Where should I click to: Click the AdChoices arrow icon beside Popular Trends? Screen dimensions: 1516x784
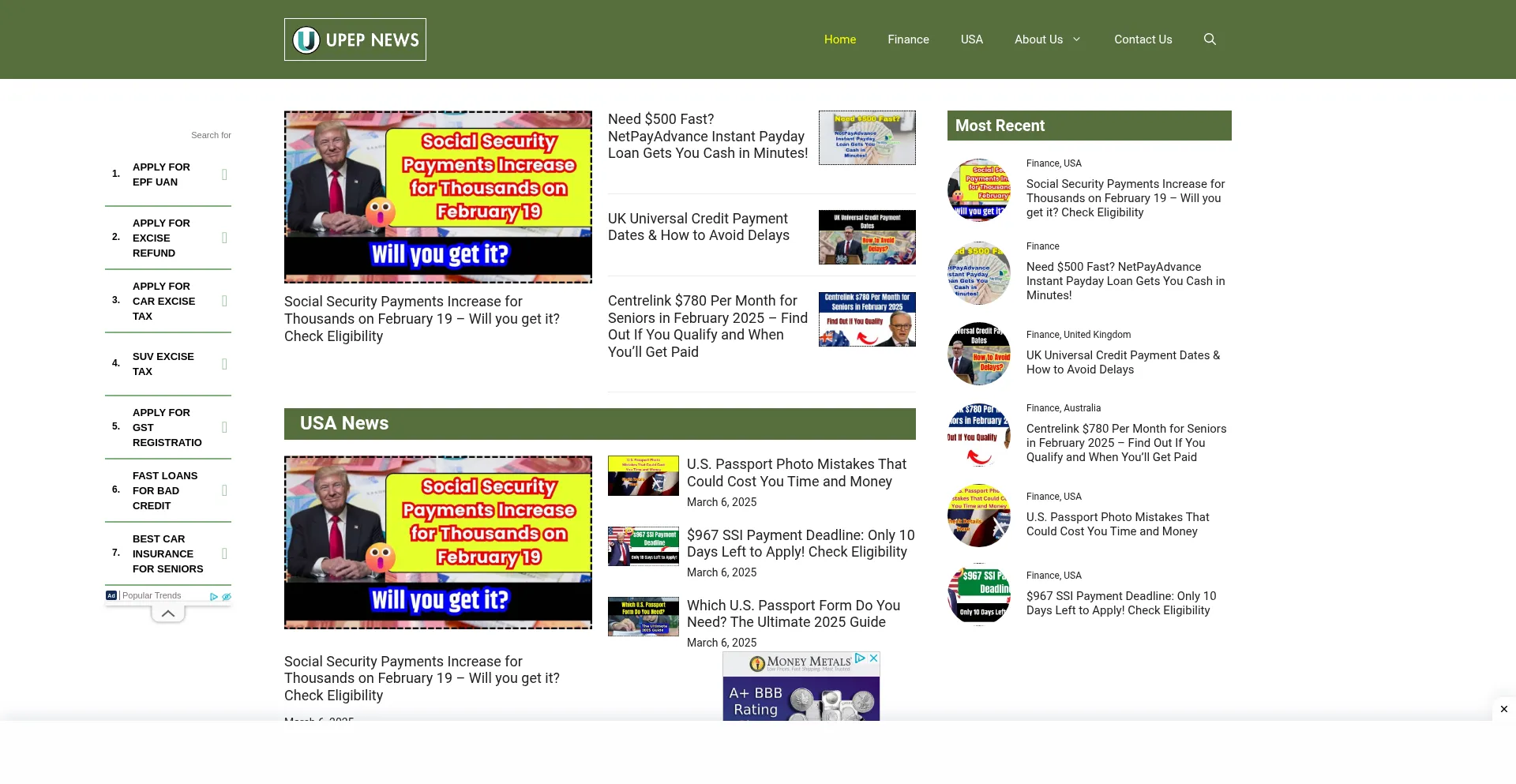click(214, 597)
